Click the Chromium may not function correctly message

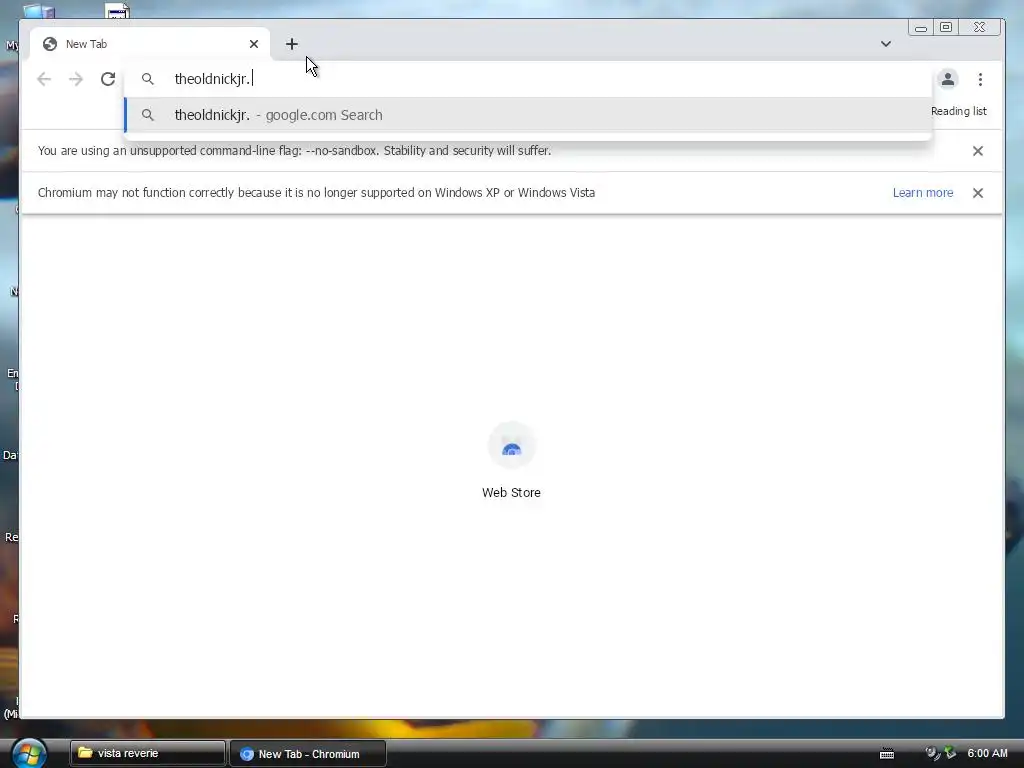point(316,193)
